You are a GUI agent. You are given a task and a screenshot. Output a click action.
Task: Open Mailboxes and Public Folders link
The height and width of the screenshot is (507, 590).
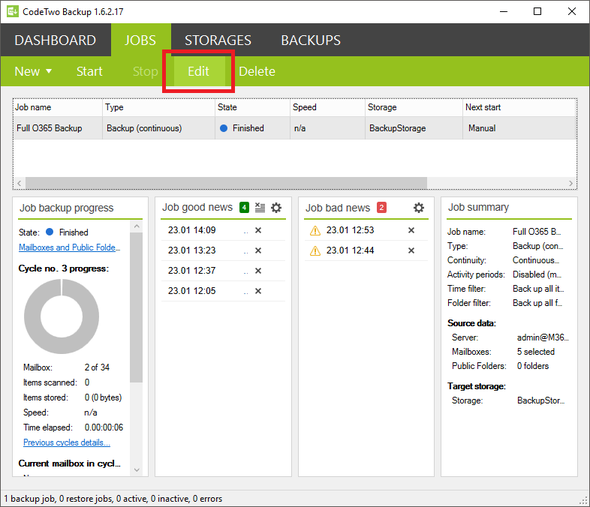[x=69, y=247]
